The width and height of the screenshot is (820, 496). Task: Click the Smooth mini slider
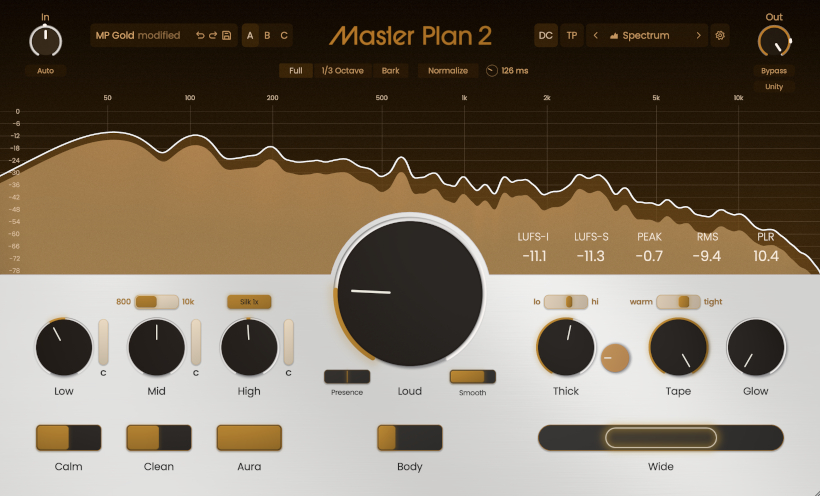pos(473,377)
